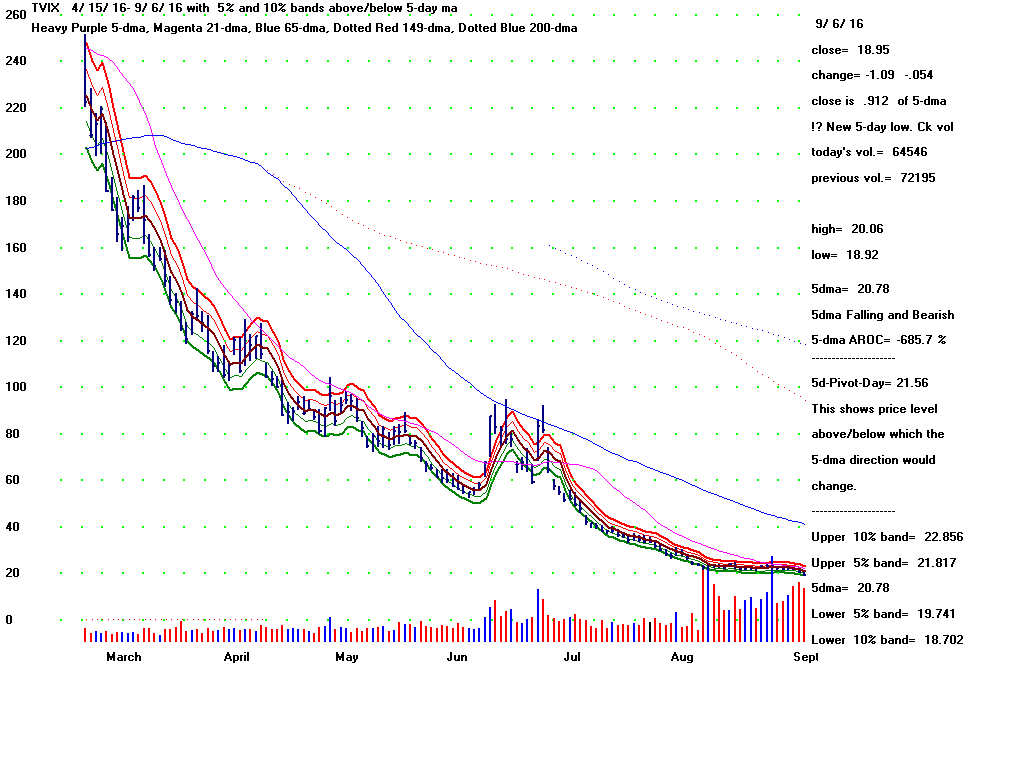Click the 5-dma AROC= -685.7 % reading

[878, 340]
